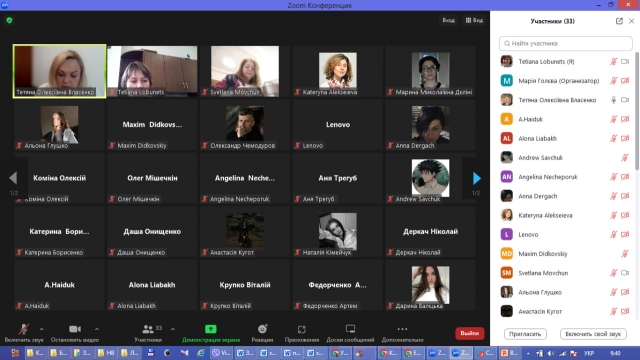Click muted mic icon for Andrew Savchuk row

pos(625,158)
